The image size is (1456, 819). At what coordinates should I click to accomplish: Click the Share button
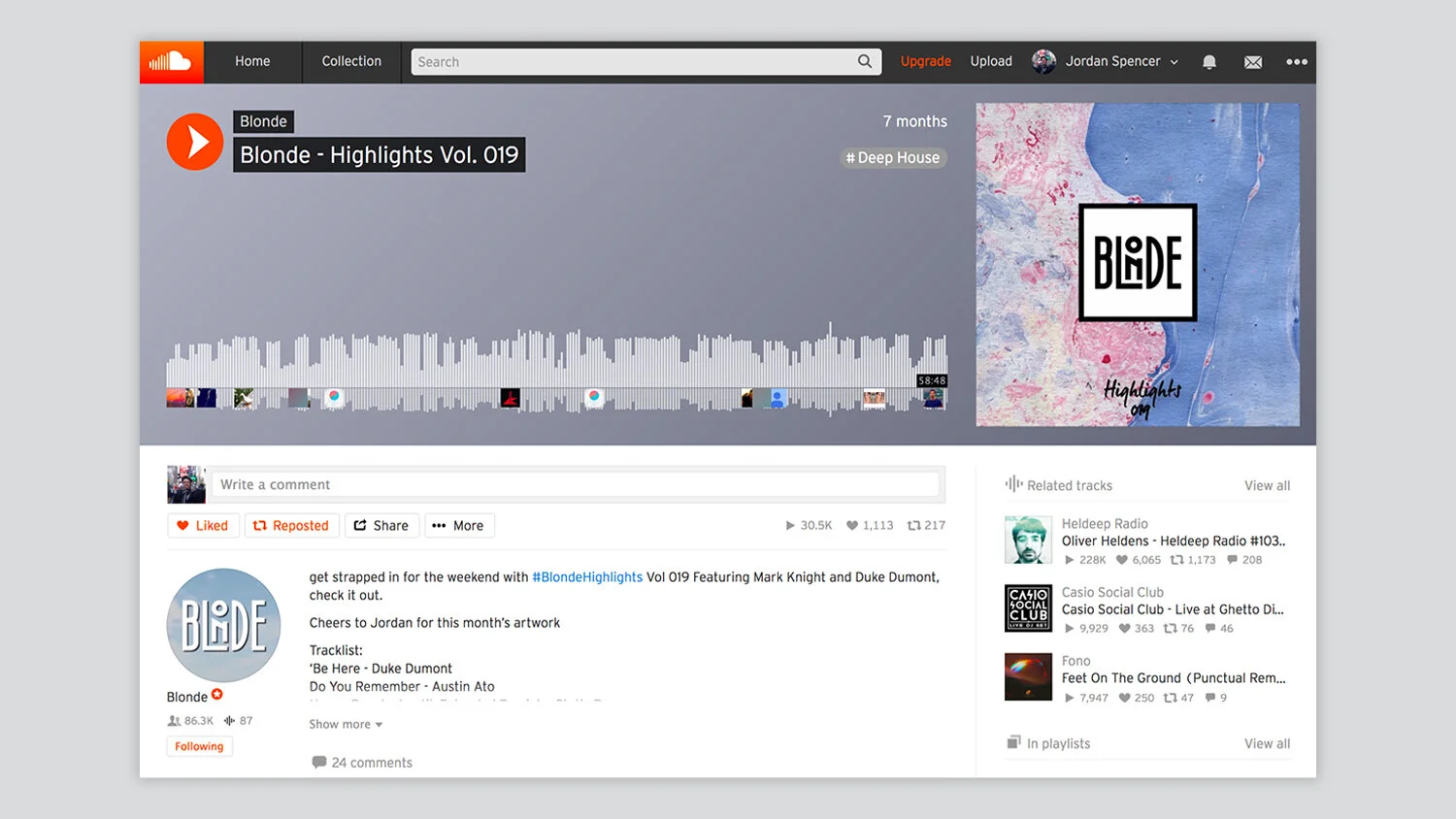click(381, 526)
